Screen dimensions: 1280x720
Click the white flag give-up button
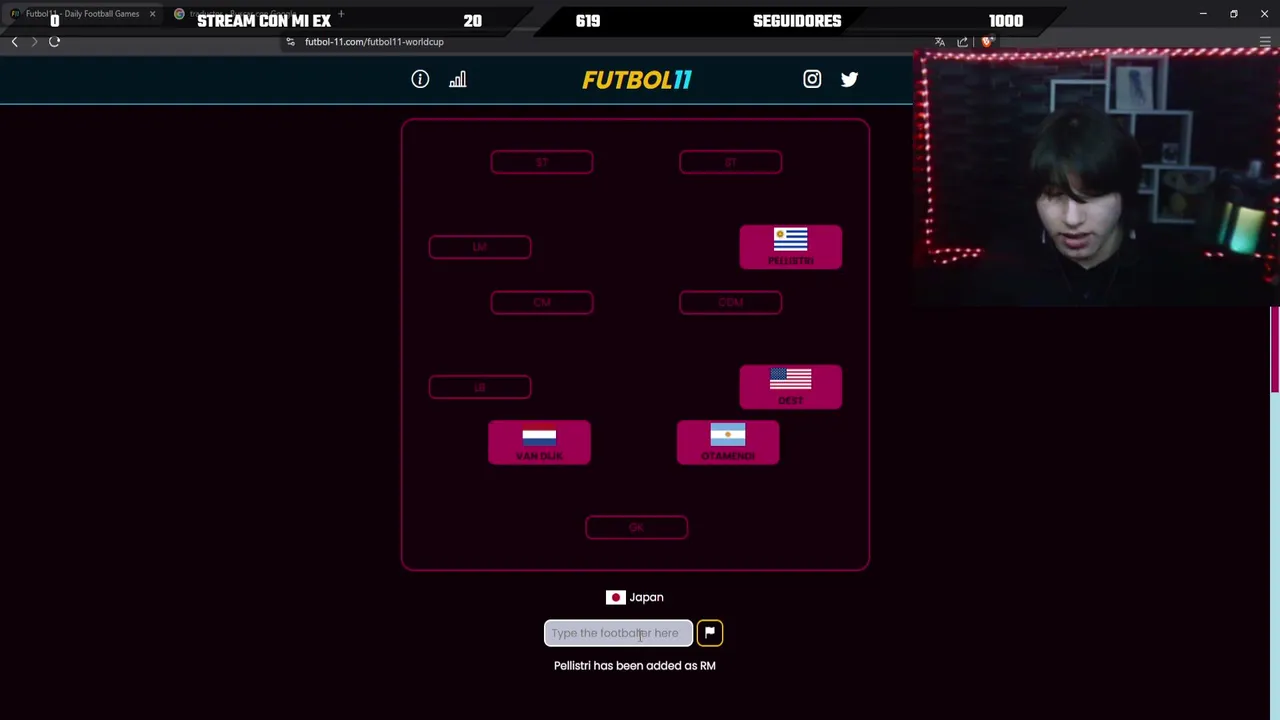point(709,632)
